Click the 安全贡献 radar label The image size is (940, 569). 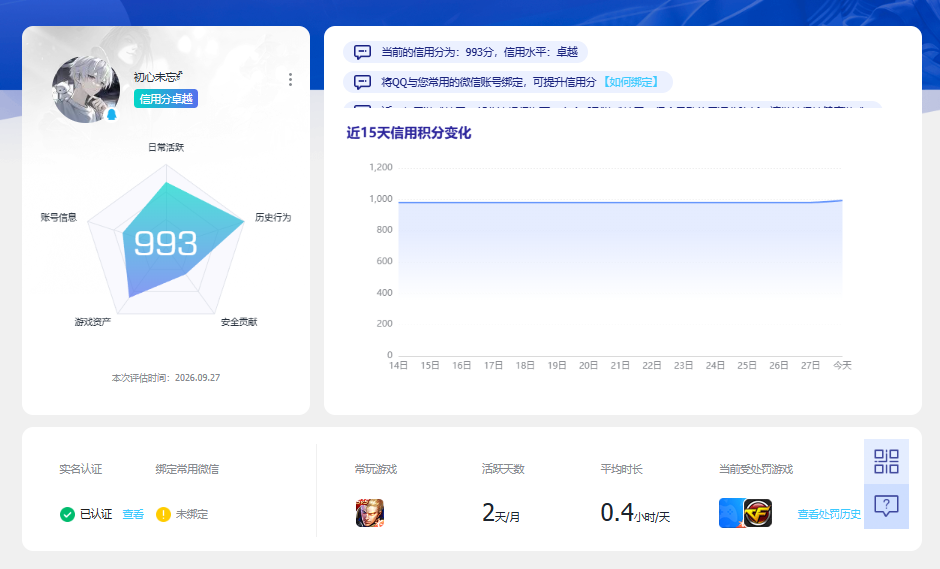pos(239,322)
